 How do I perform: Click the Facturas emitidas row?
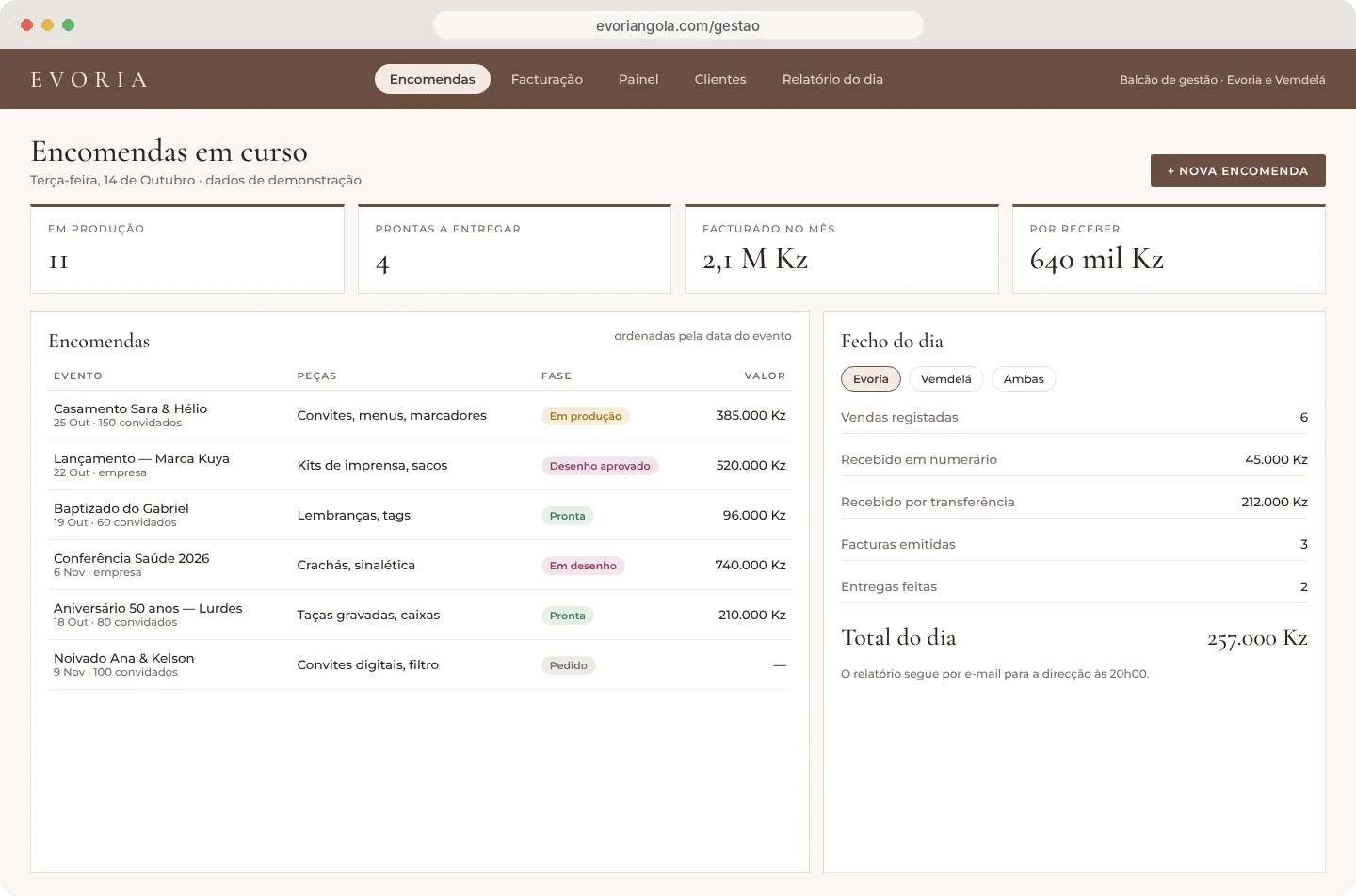1074,544
